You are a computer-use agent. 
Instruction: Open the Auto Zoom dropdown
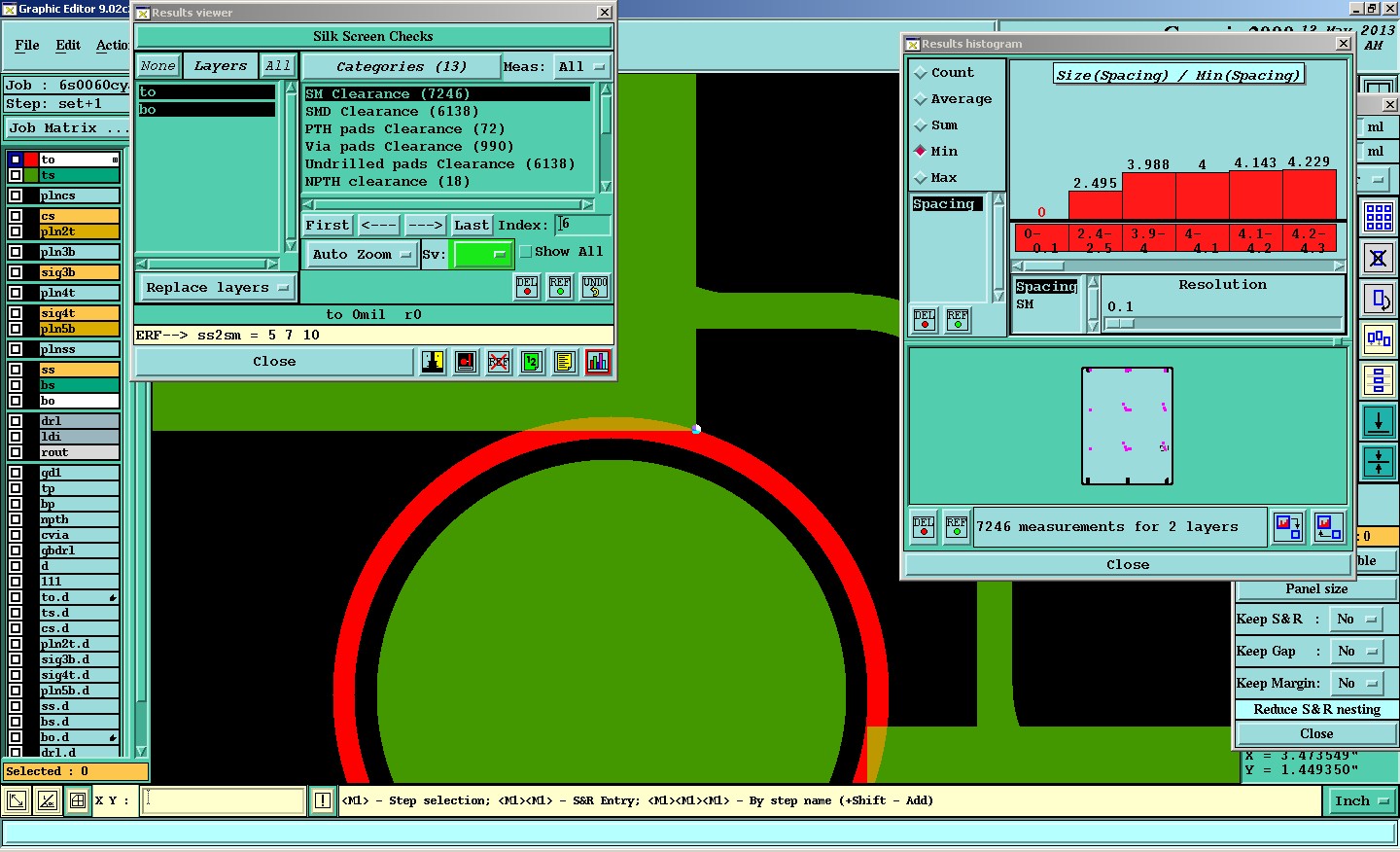361,255
